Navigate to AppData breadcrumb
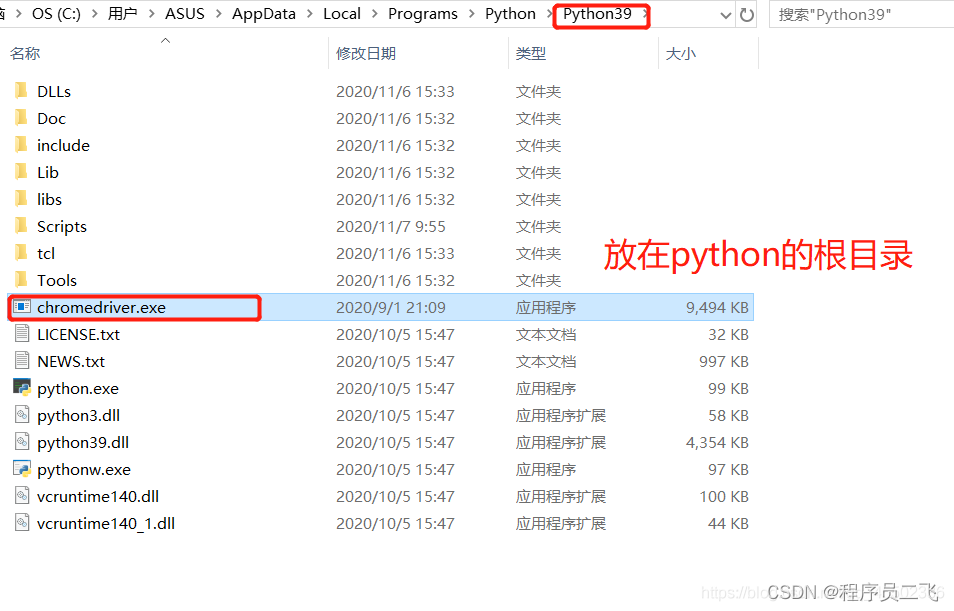Image resolution: width=954 pixels, height=611 pixels. [263, 14]
